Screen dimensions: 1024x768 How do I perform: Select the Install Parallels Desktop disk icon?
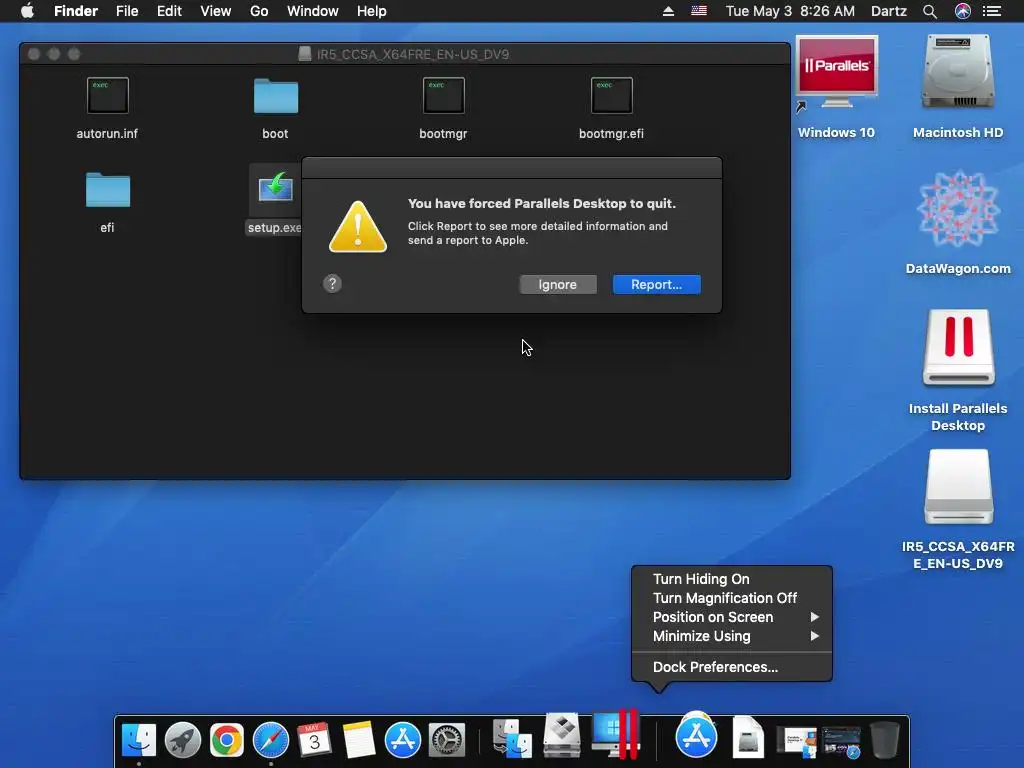click(x=958, y=347)
